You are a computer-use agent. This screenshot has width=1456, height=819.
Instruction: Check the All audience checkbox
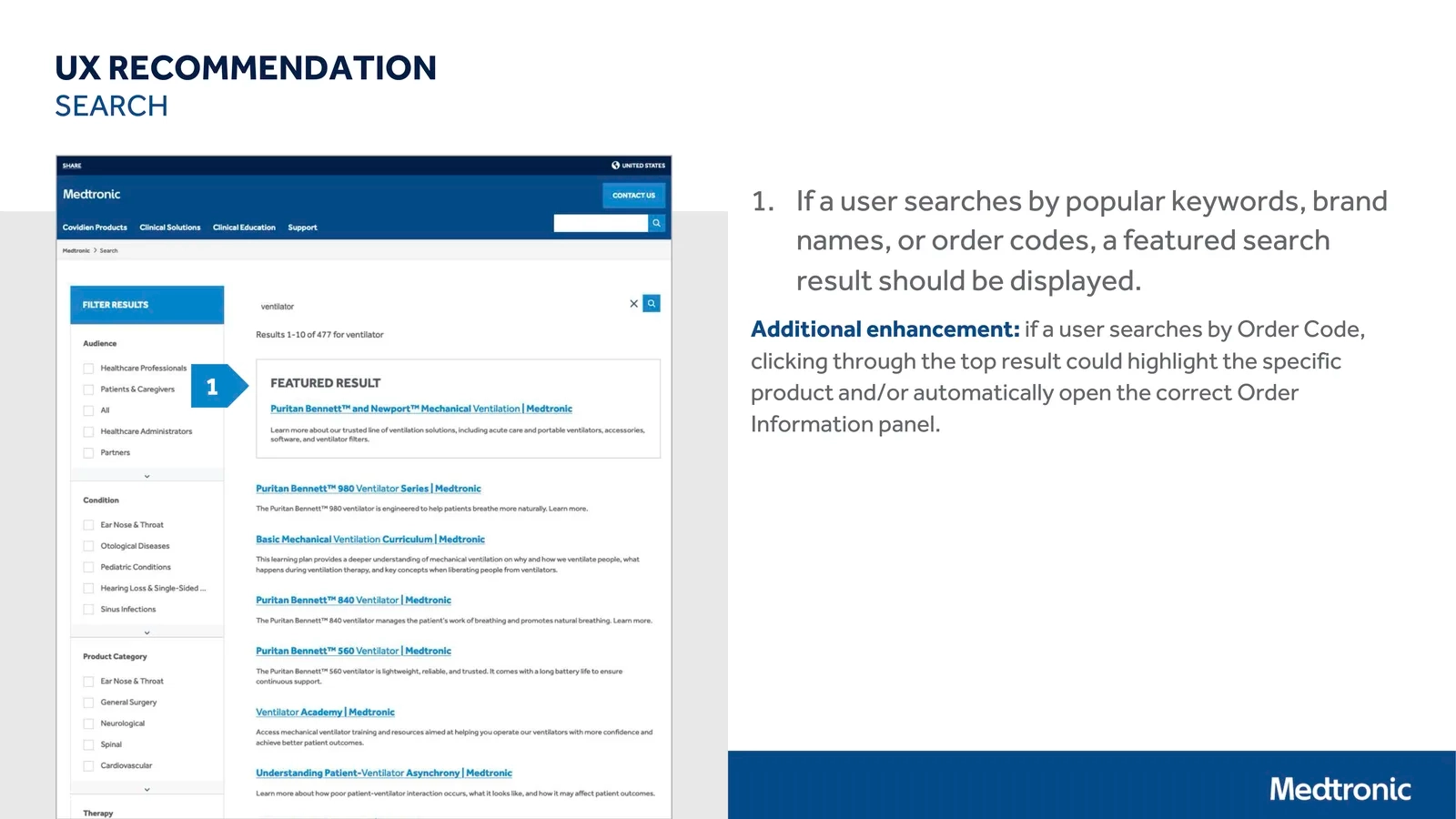(x=88, y=410)
